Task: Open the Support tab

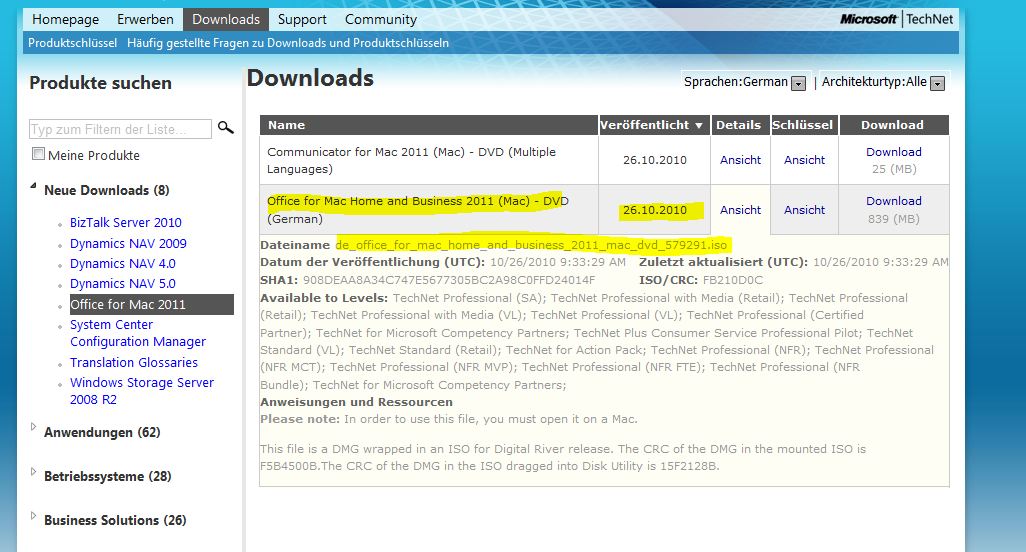Action: click(302, 19)
